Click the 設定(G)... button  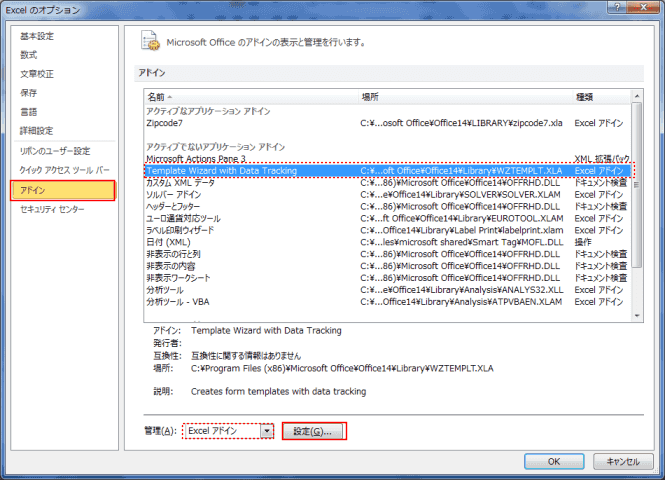[314, 431]
